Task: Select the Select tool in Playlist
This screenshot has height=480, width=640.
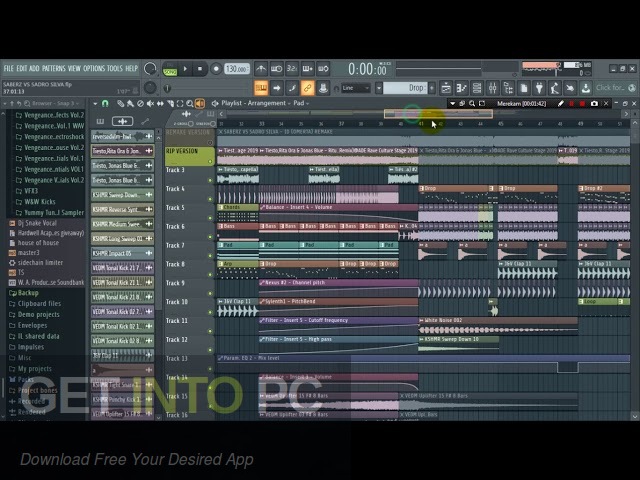Action: point(180,104)
